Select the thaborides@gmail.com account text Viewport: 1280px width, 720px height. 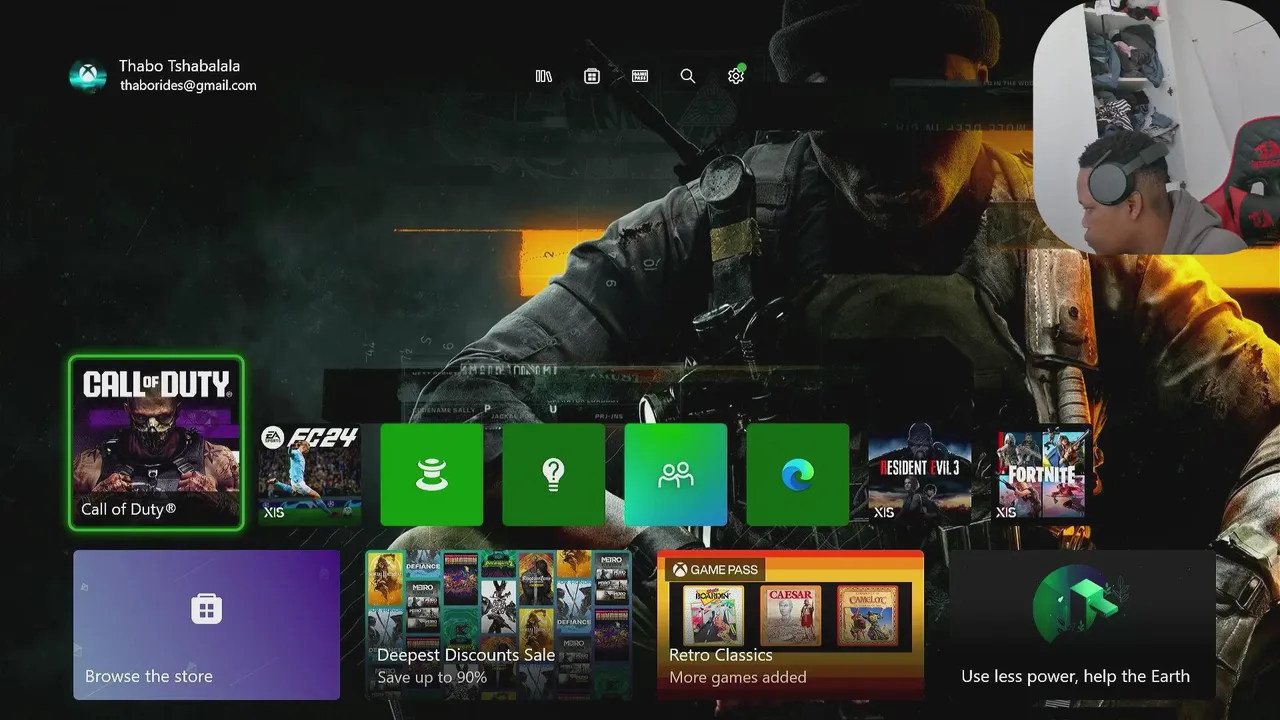188,86
